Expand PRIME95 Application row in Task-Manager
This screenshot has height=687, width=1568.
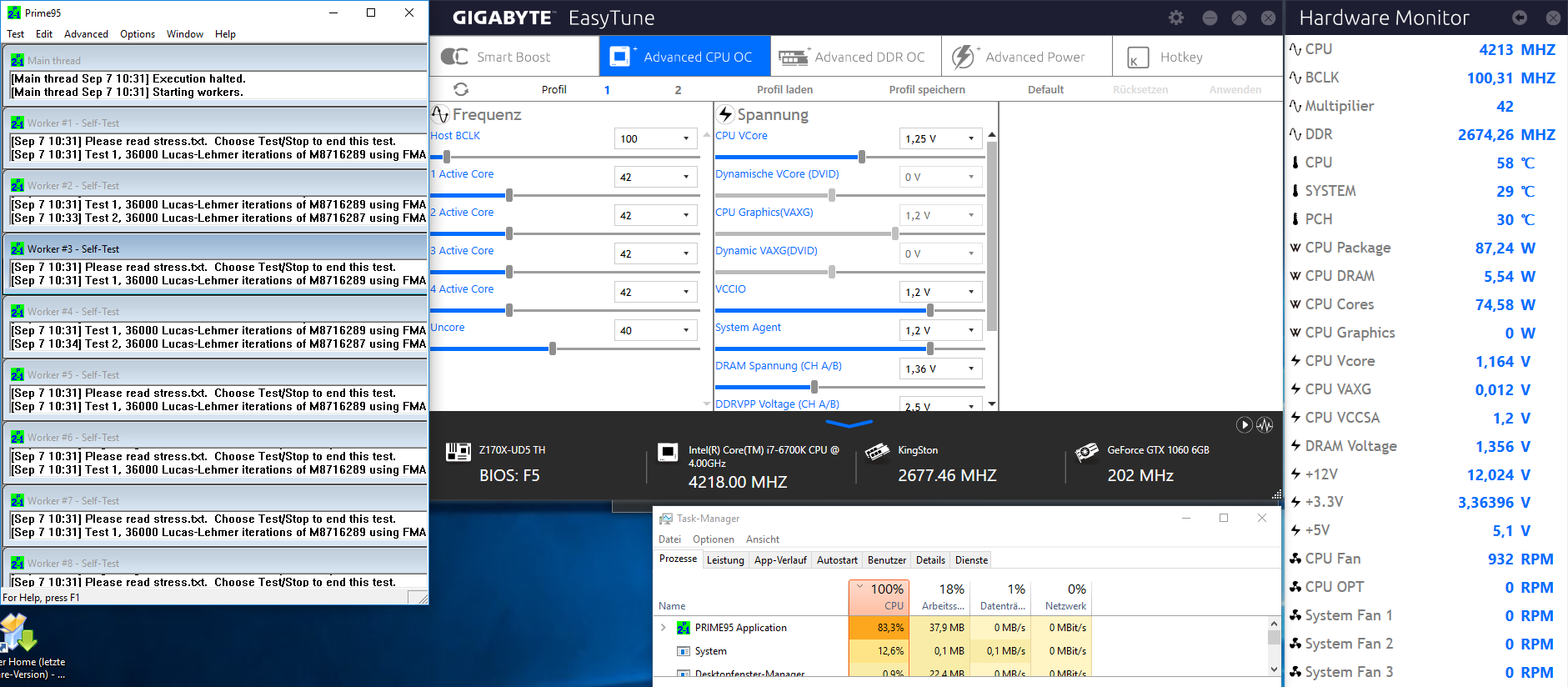click(x=664, y=628)
